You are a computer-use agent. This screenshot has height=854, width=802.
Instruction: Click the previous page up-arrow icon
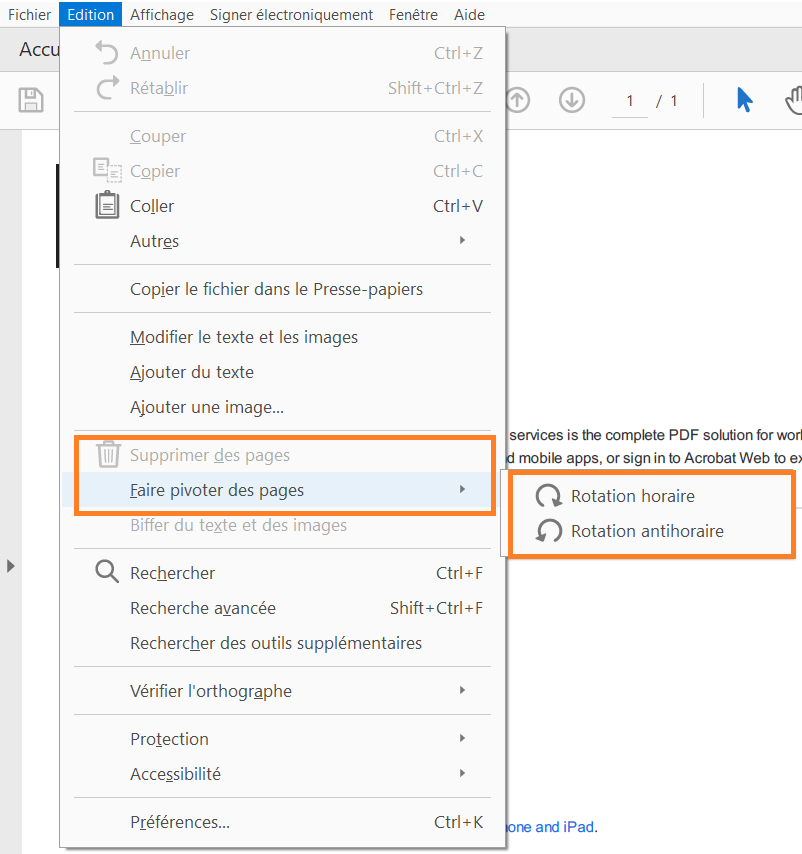click(x=517, y=100)
